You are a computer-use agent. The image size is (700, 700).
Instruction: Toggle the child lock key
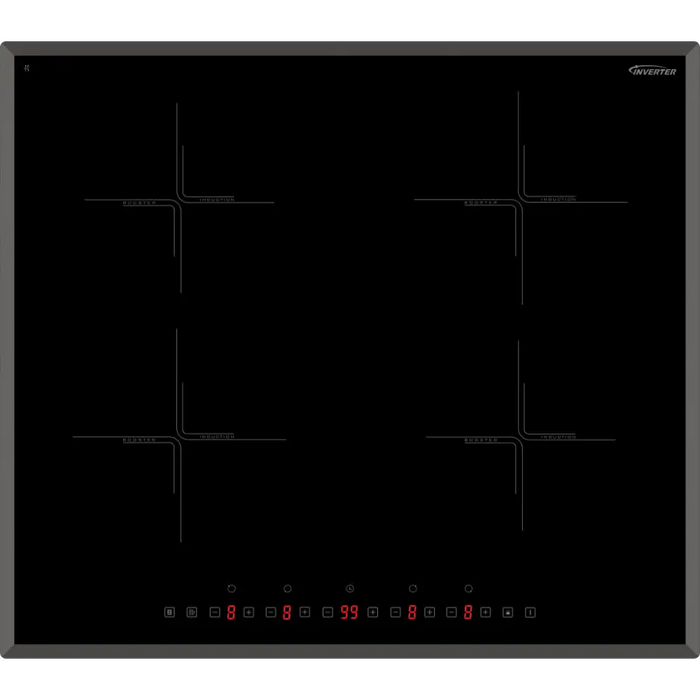click(508, 612)
